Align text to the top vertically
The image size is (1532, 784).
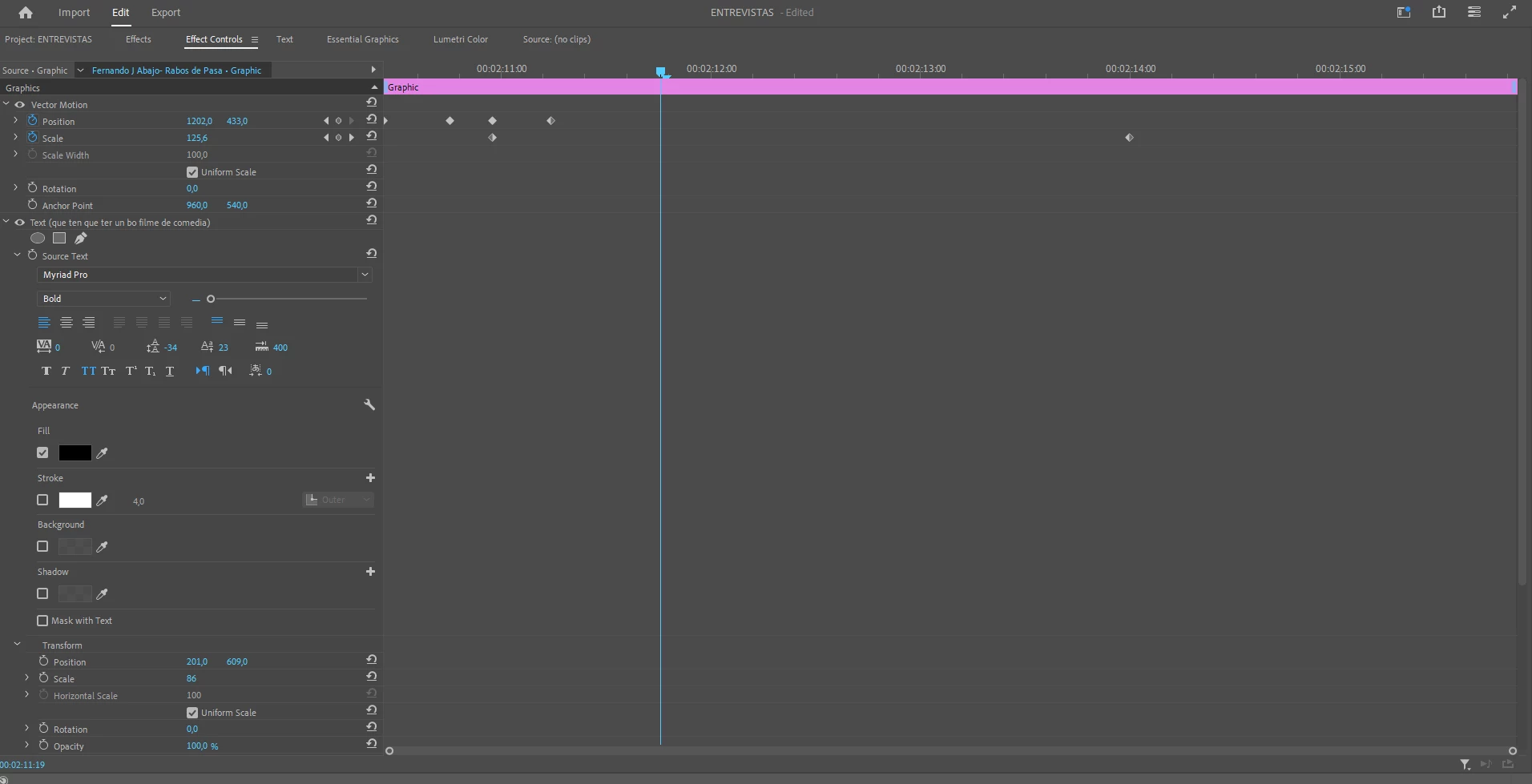(x=217, y=322)
